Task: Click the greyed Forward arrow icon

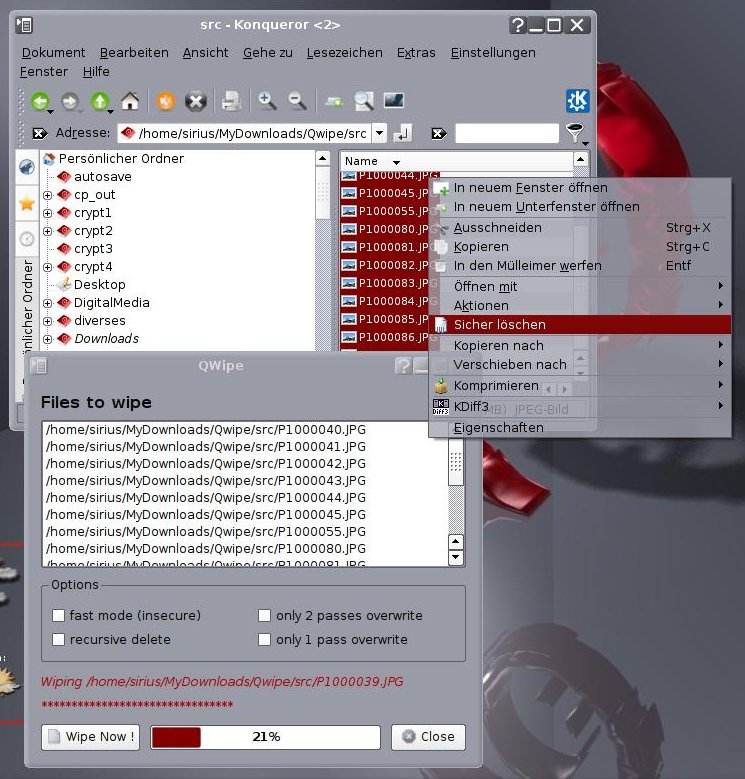Action: pos(70,102)
